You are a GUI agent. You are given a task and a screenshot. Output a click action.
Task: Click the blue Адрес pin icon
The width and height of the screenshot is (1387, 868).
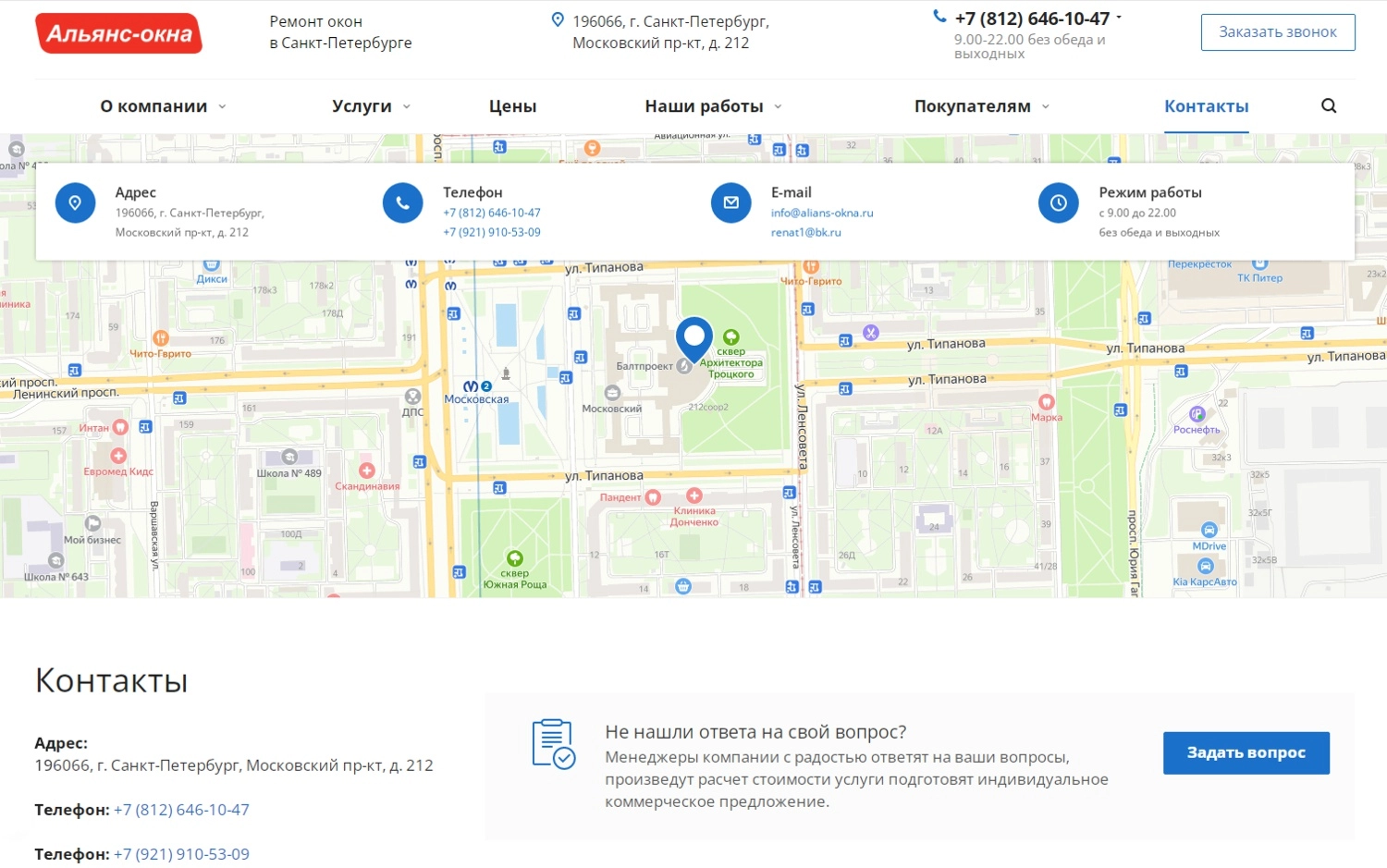click(x=75, y=202)
